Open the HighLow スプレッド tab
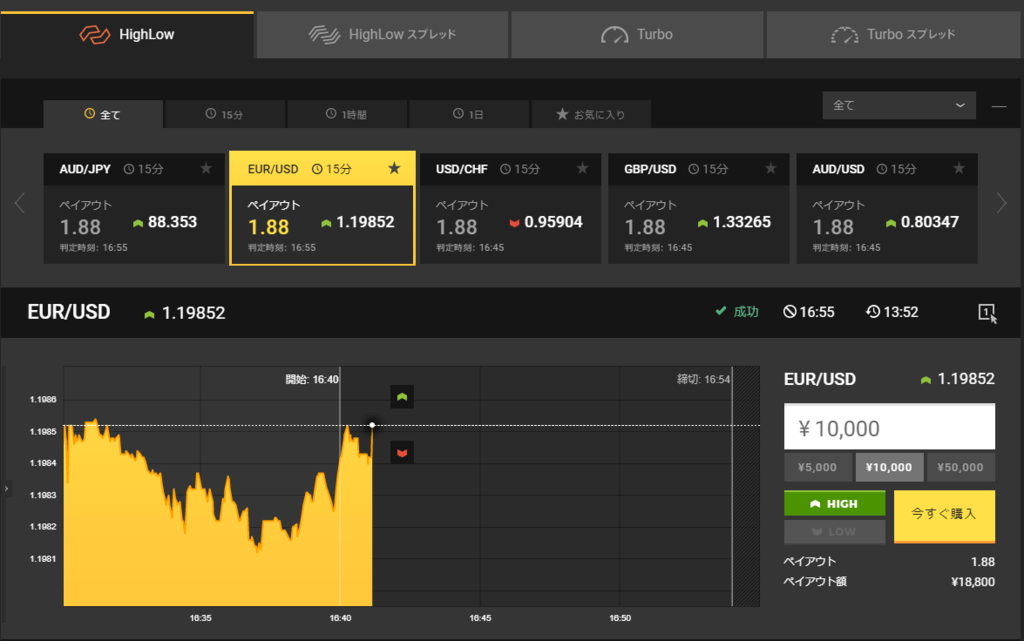Screen dimensions: 1024x641 click(x=382, y=35)
